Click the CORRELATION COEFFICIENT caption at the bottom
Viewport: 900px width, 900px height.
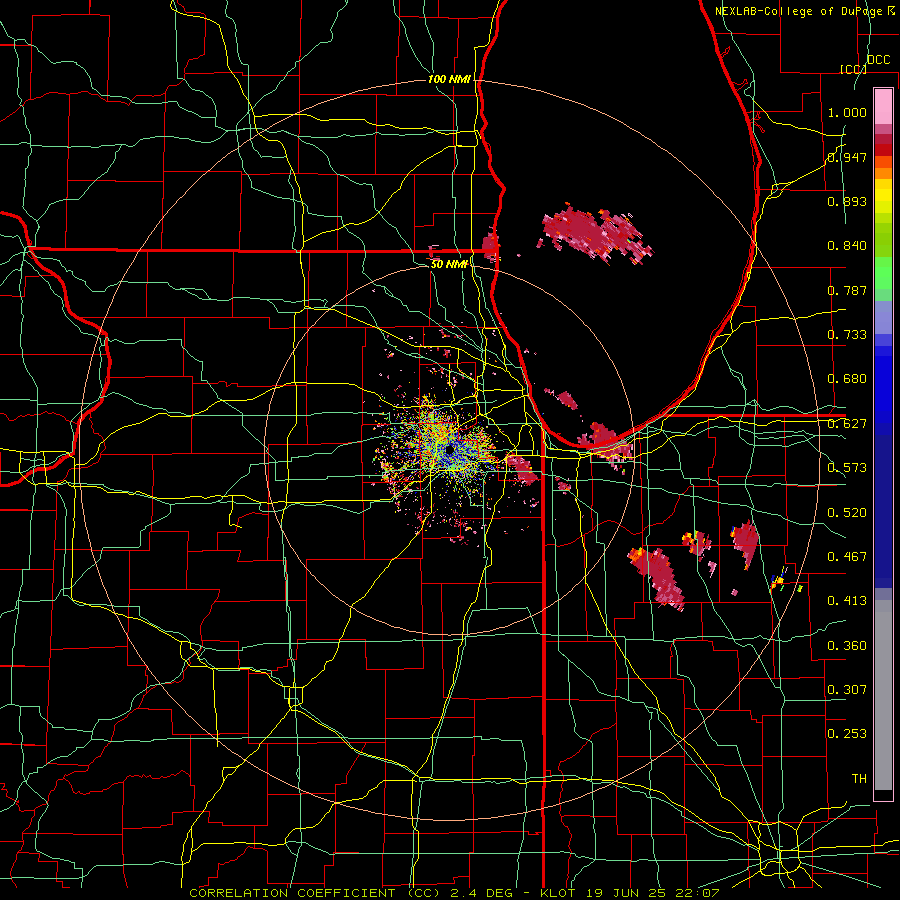pyautogui.click(x=453, y=893)
